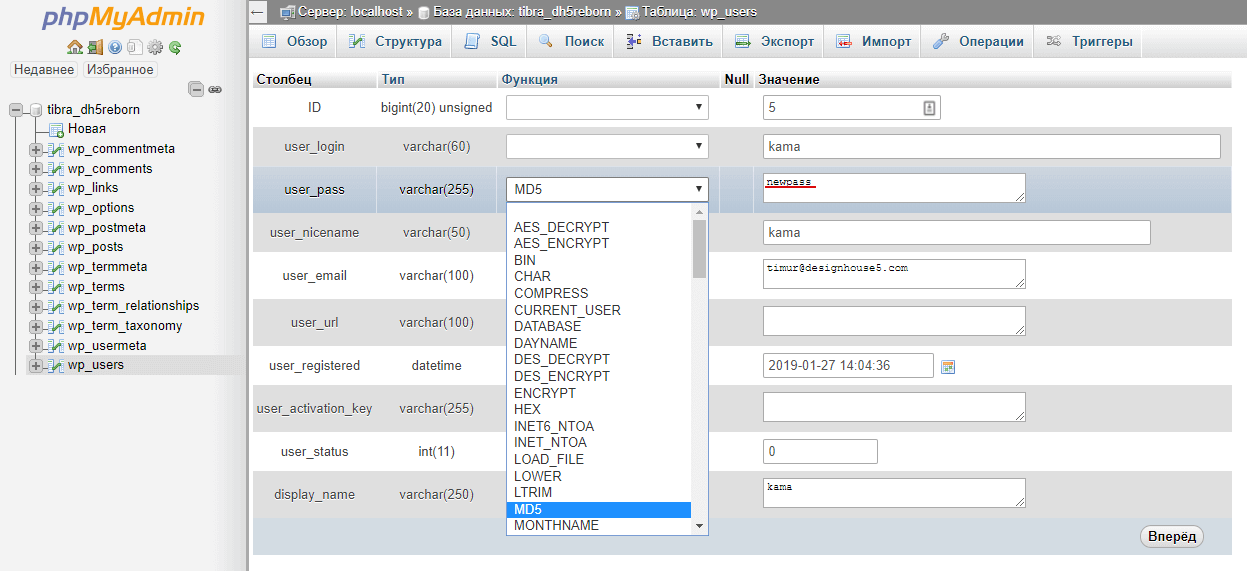Choose AES_ENCRYPT from the function list
Screen dimensions: 1247x571
point(561,244)
